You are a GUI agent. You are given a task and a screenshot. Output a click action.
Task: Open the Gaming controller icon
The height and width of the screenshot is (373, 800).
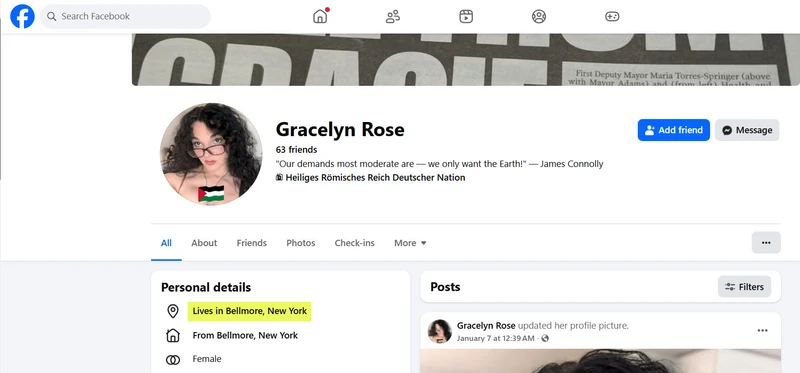coord(612,16)
